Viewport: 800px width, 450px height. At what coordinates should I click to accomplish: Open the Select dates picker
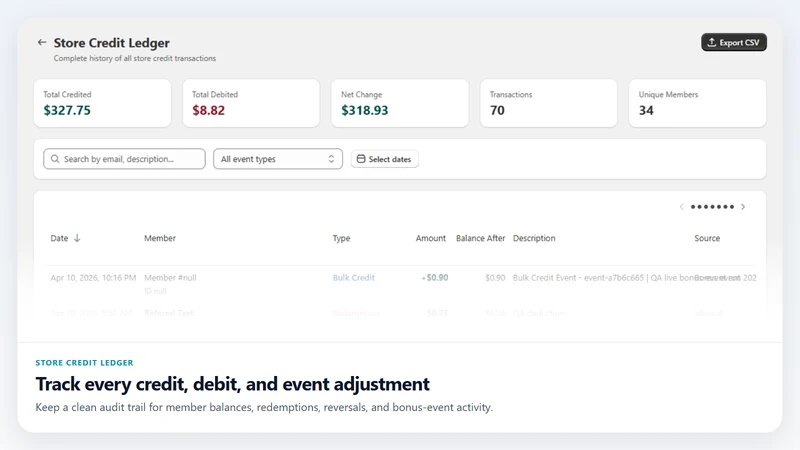384,159
